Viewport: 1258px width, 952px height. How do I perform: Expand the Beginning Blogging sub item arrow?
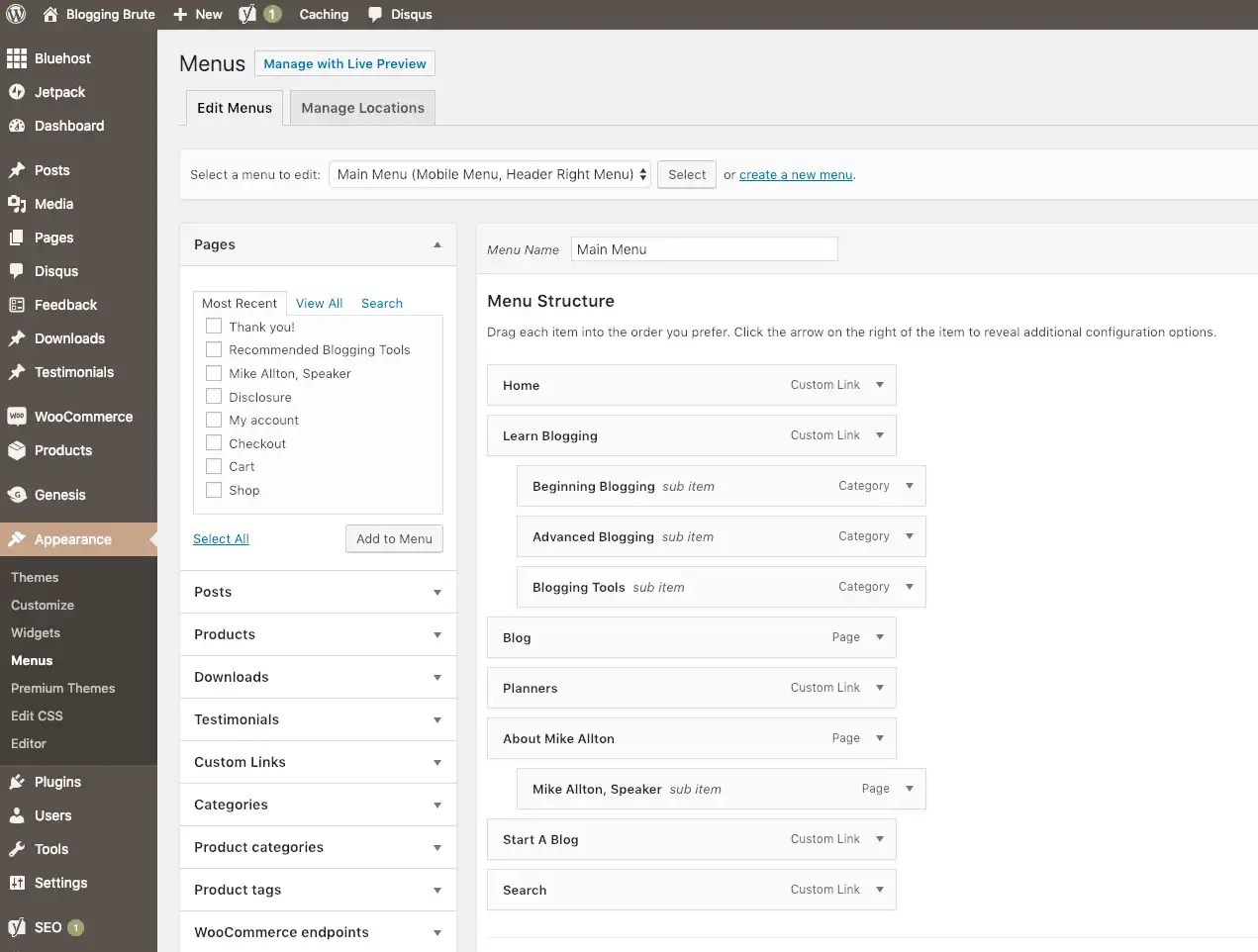tap(910, 486)
